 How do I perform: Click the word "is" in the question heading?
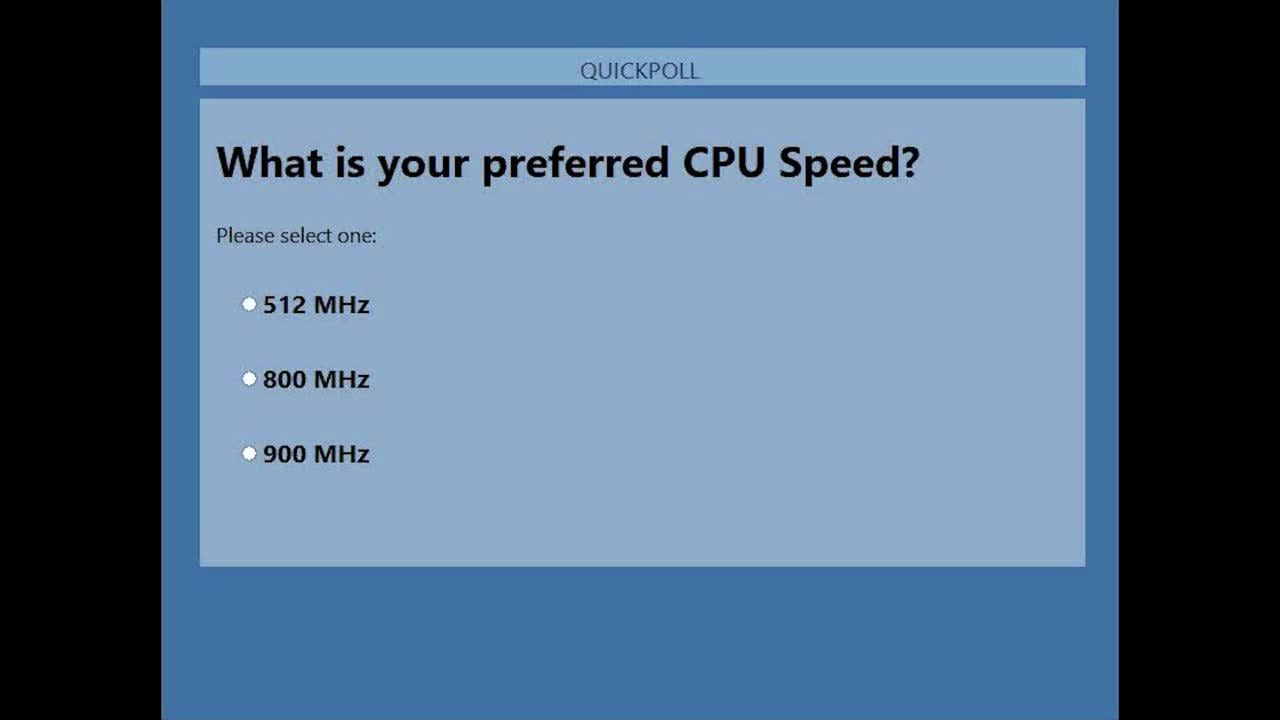(x=350, y=162)
